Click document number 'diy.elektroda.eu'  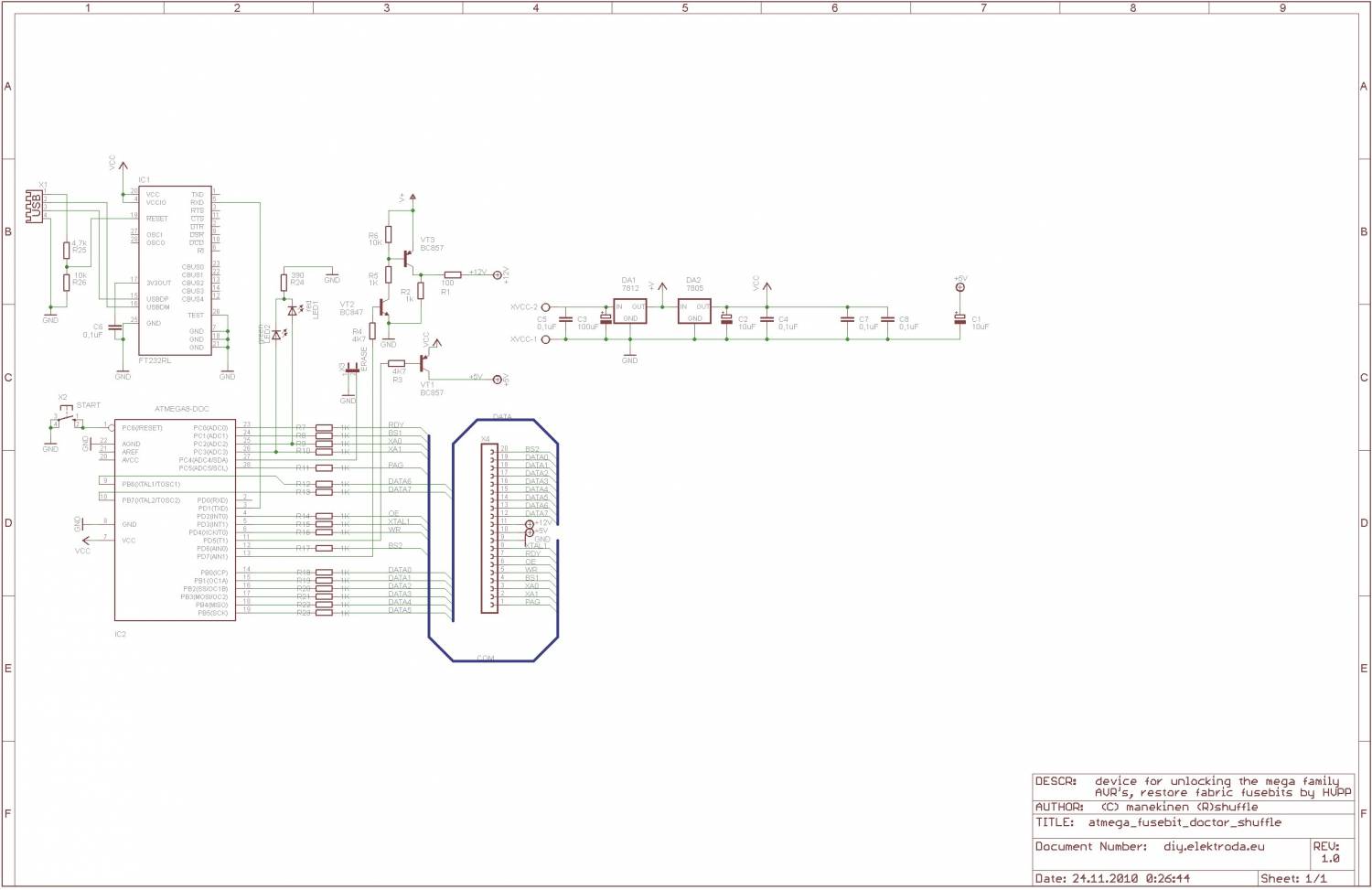[x=1214, y=846]
